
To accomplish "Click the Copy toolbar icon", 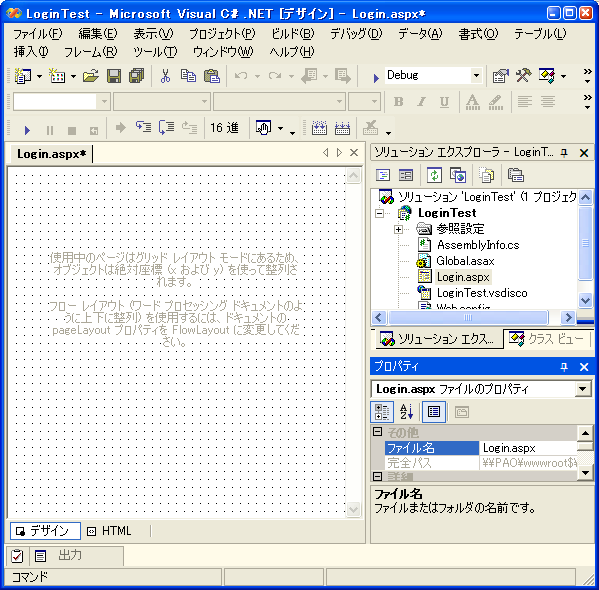I will tap(188, 76).
